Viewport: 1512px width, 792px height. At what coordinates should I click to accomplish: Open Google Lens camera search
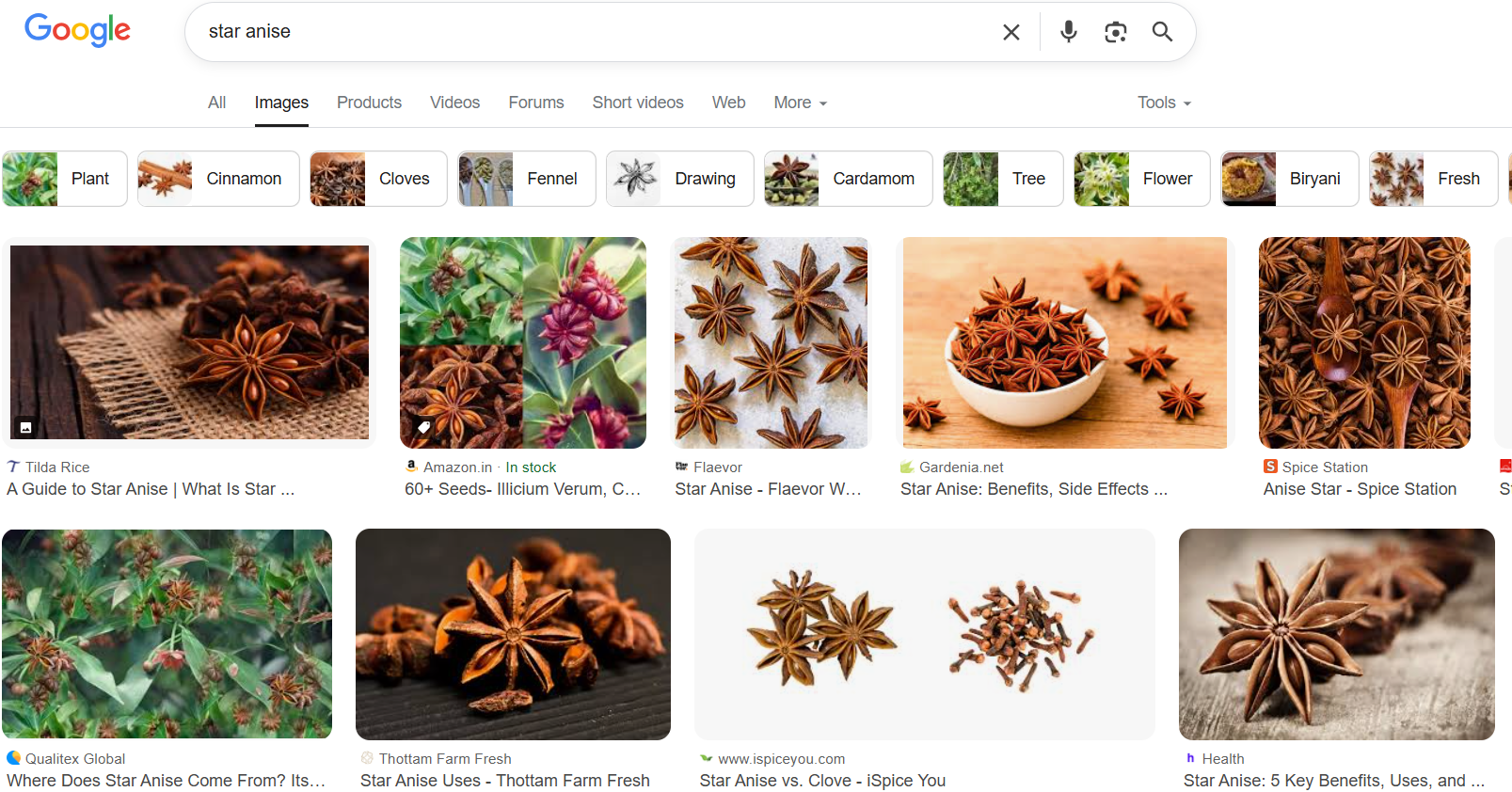(x=1116, y=32)
